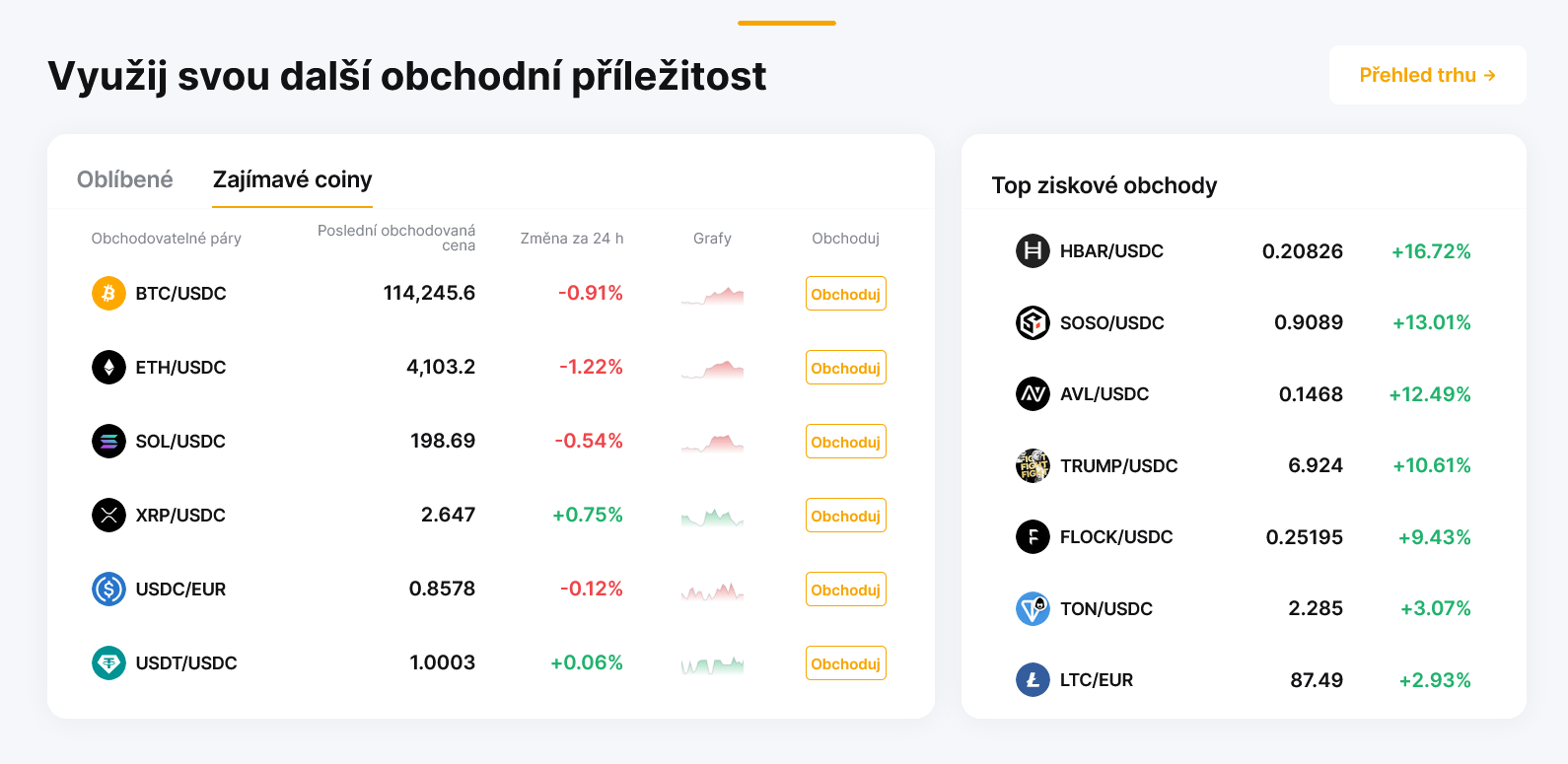The height and width of the screenshot is (764, 1568).
Task: Switch to the Oblíbené tab
Action: pos(124,179)
